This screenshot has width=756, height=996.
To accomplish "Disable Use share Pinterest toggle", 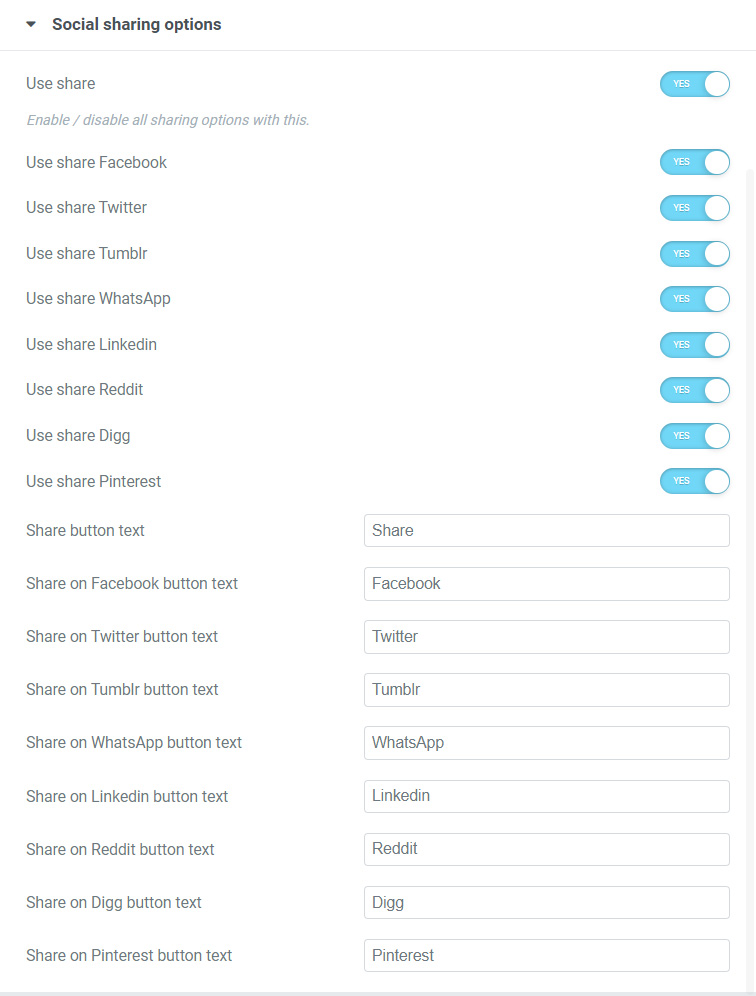I will (x=694, y=481).
